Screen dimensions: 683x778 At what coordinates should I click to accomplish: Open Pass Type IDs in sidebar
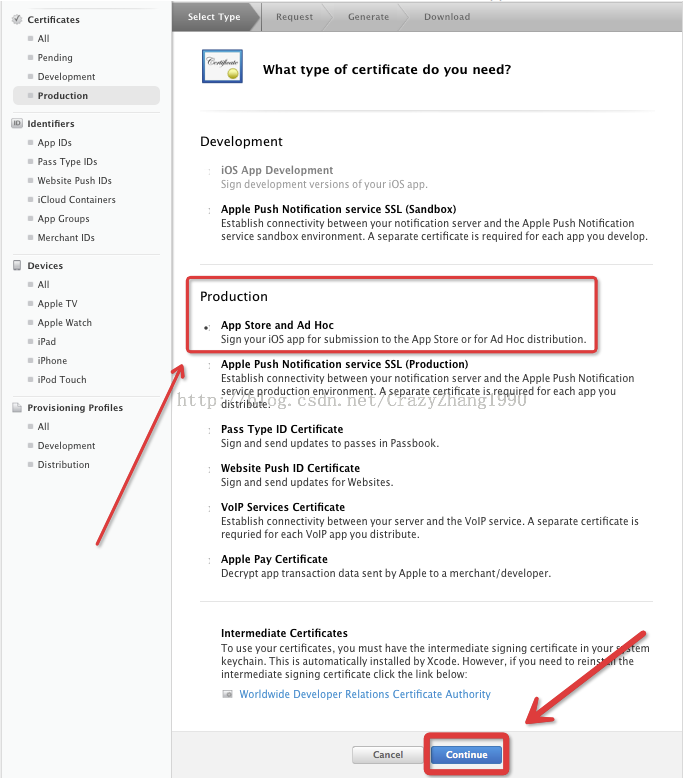coord(67,161)
